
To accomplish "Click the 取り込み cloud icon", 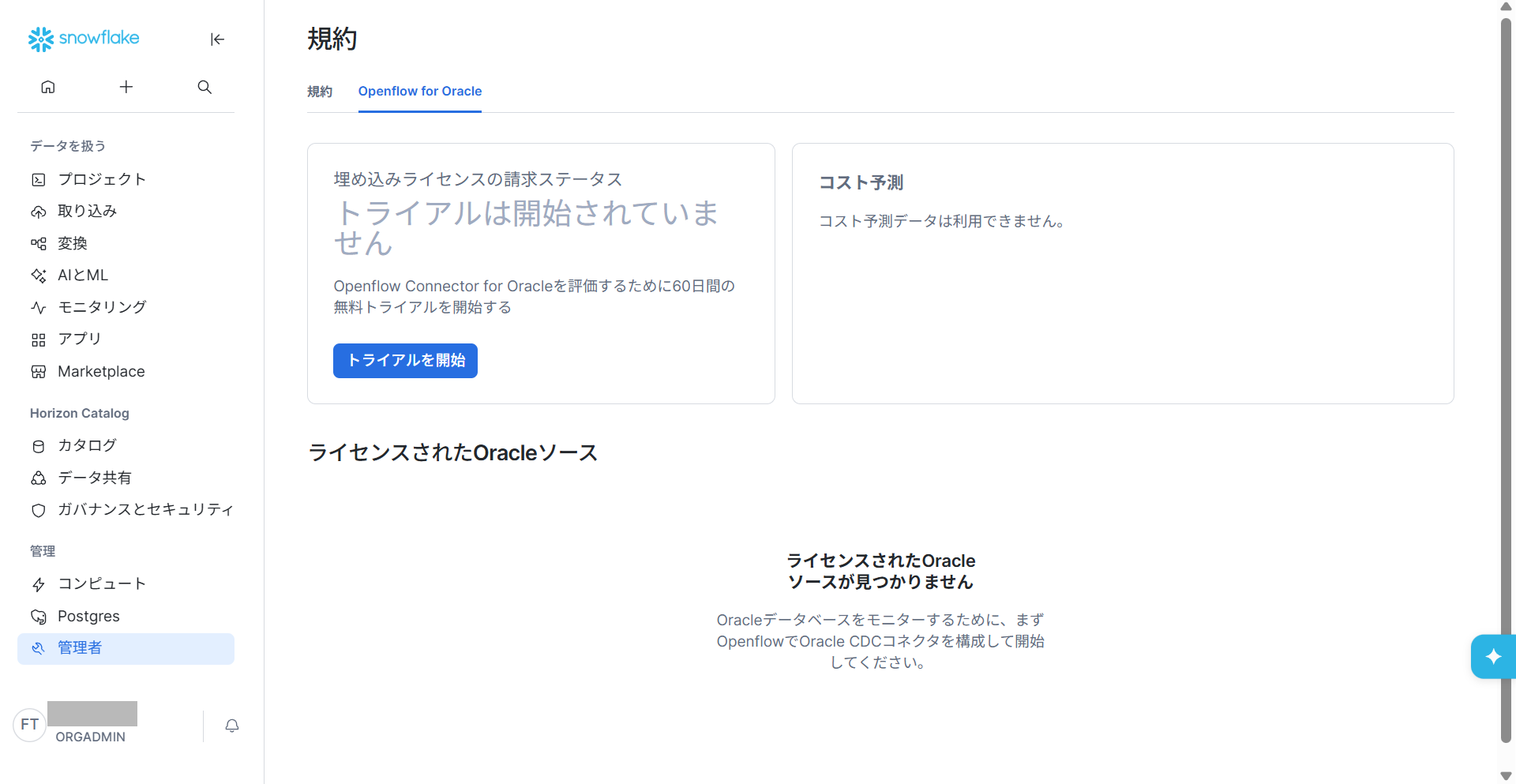I will tap(39, 212).
